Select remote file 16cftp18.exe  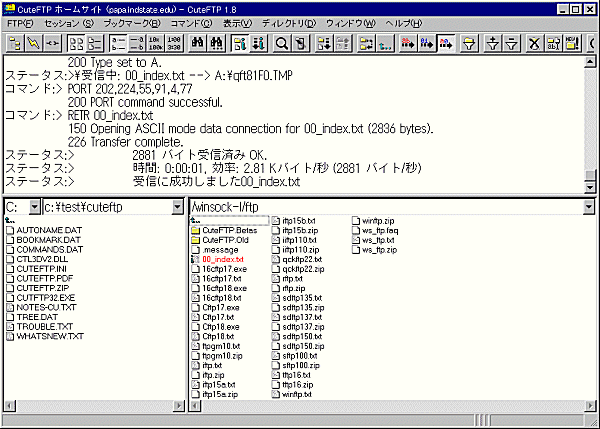tap(219, 288)
